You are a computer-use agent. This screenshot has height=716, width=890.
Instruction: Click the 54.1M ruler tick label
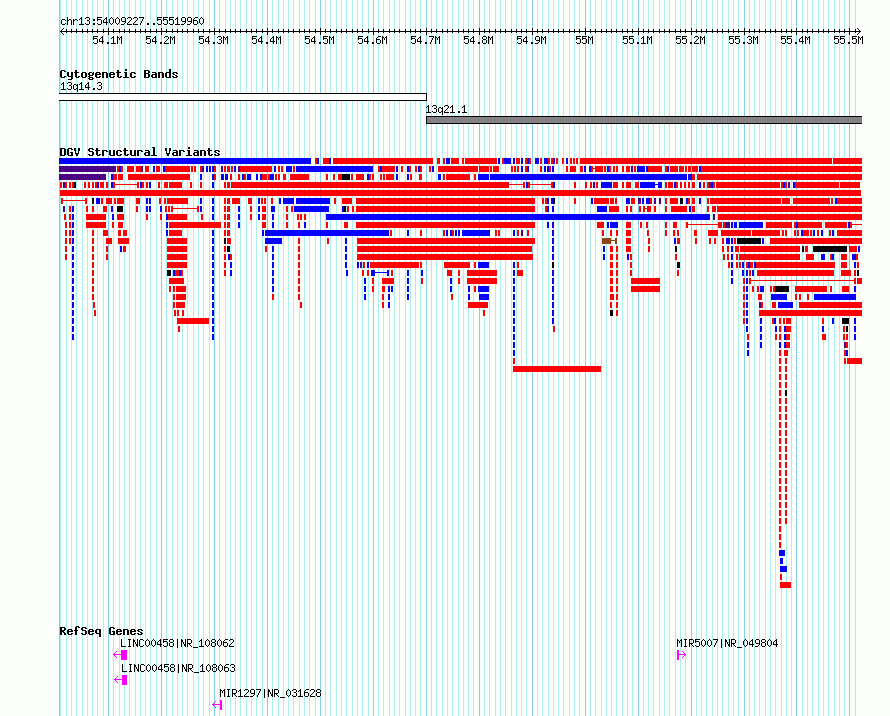(x=107, y=40)
